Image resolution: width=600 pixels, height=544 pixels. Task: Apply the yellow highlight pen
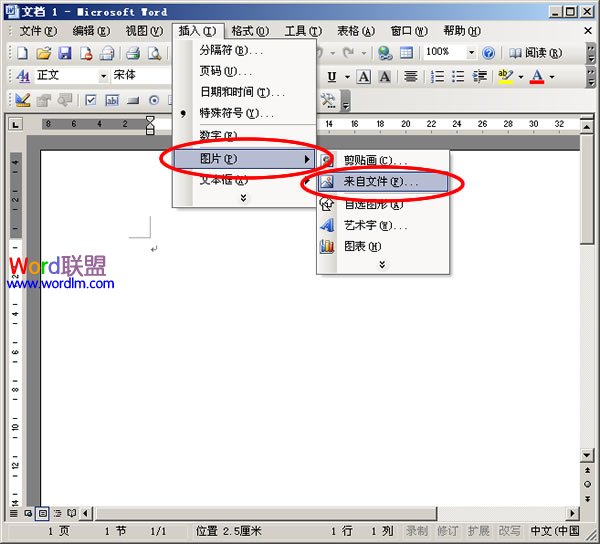pos(505,77)
